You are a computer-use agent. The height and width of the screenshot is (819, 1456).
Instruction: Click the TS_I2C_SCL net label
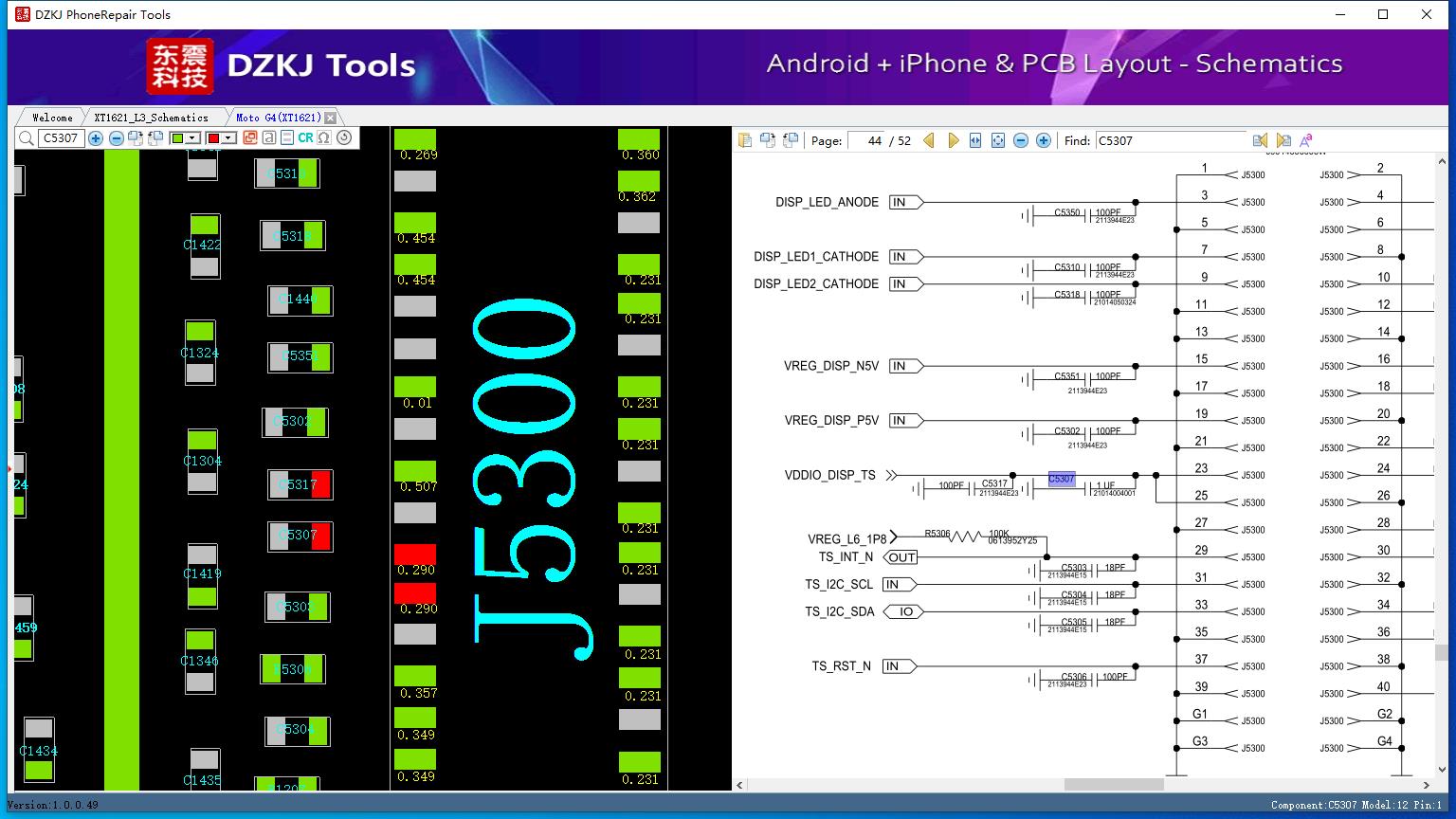[839, 584]
